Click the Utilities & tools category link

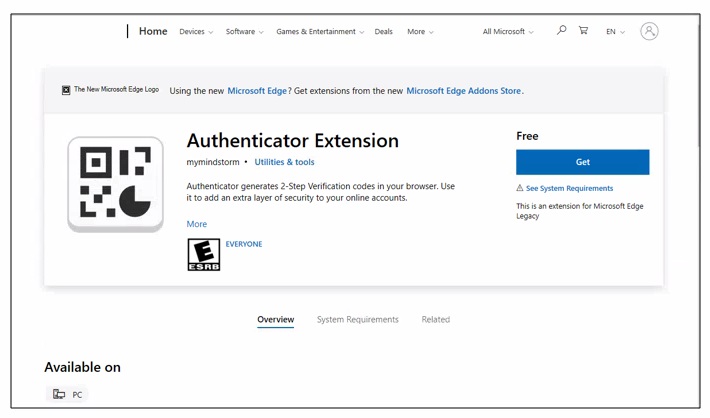[284, 162]
